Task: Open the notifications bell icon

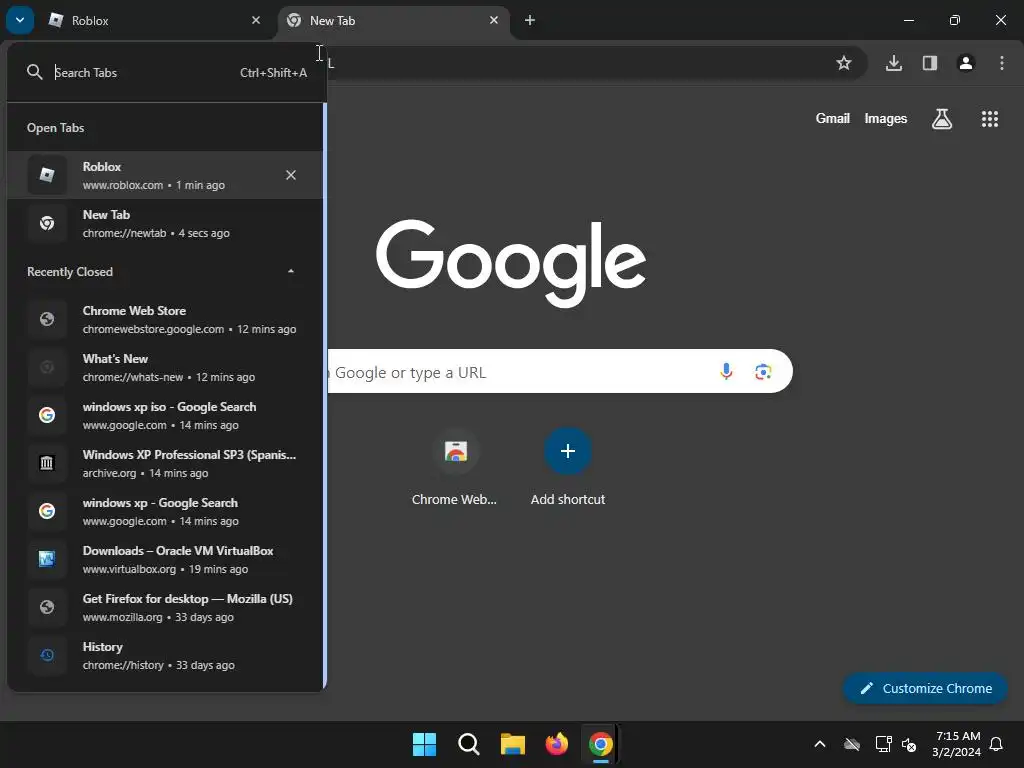Action: (997, 744)
